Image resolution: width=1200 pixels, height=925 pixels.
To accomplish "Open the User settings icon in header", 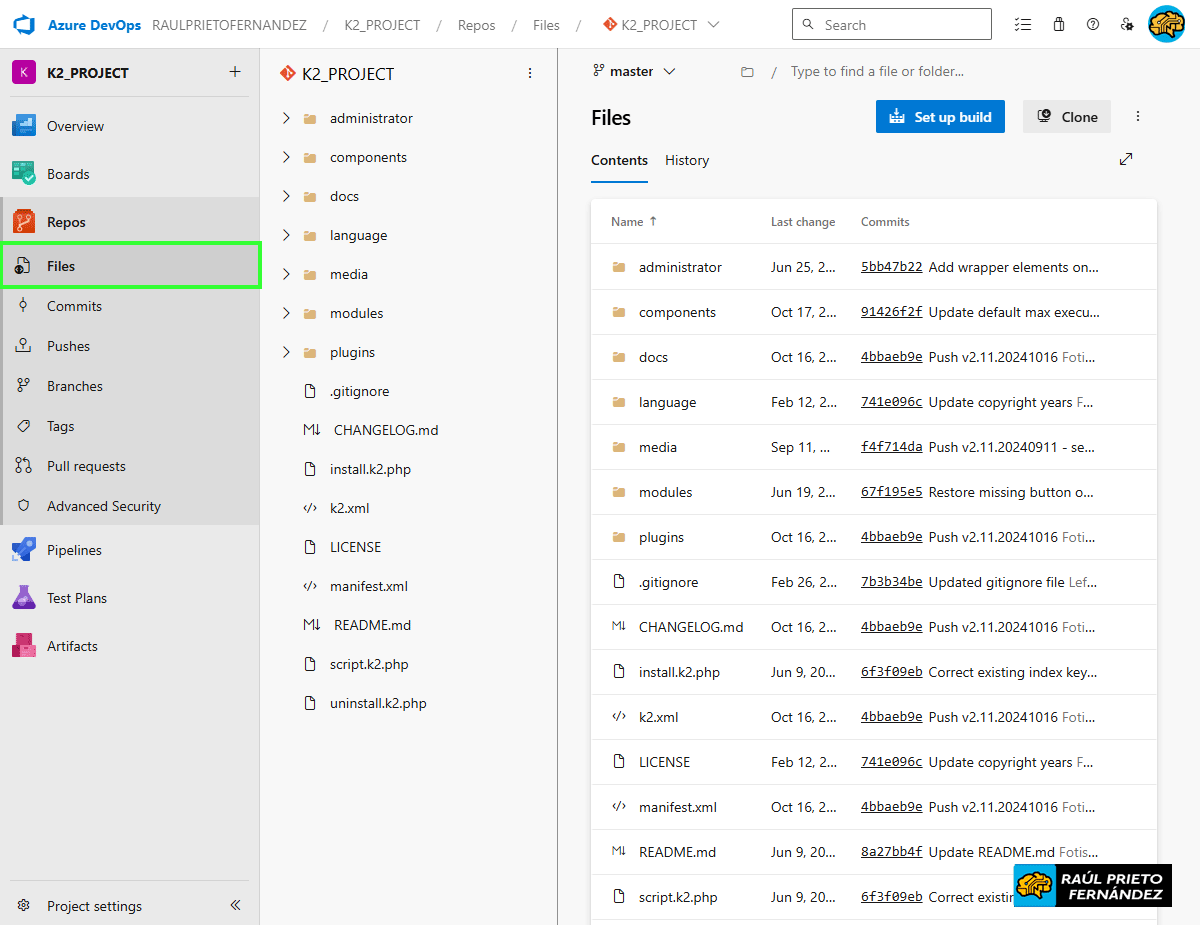I will (x=1127, y=25).
